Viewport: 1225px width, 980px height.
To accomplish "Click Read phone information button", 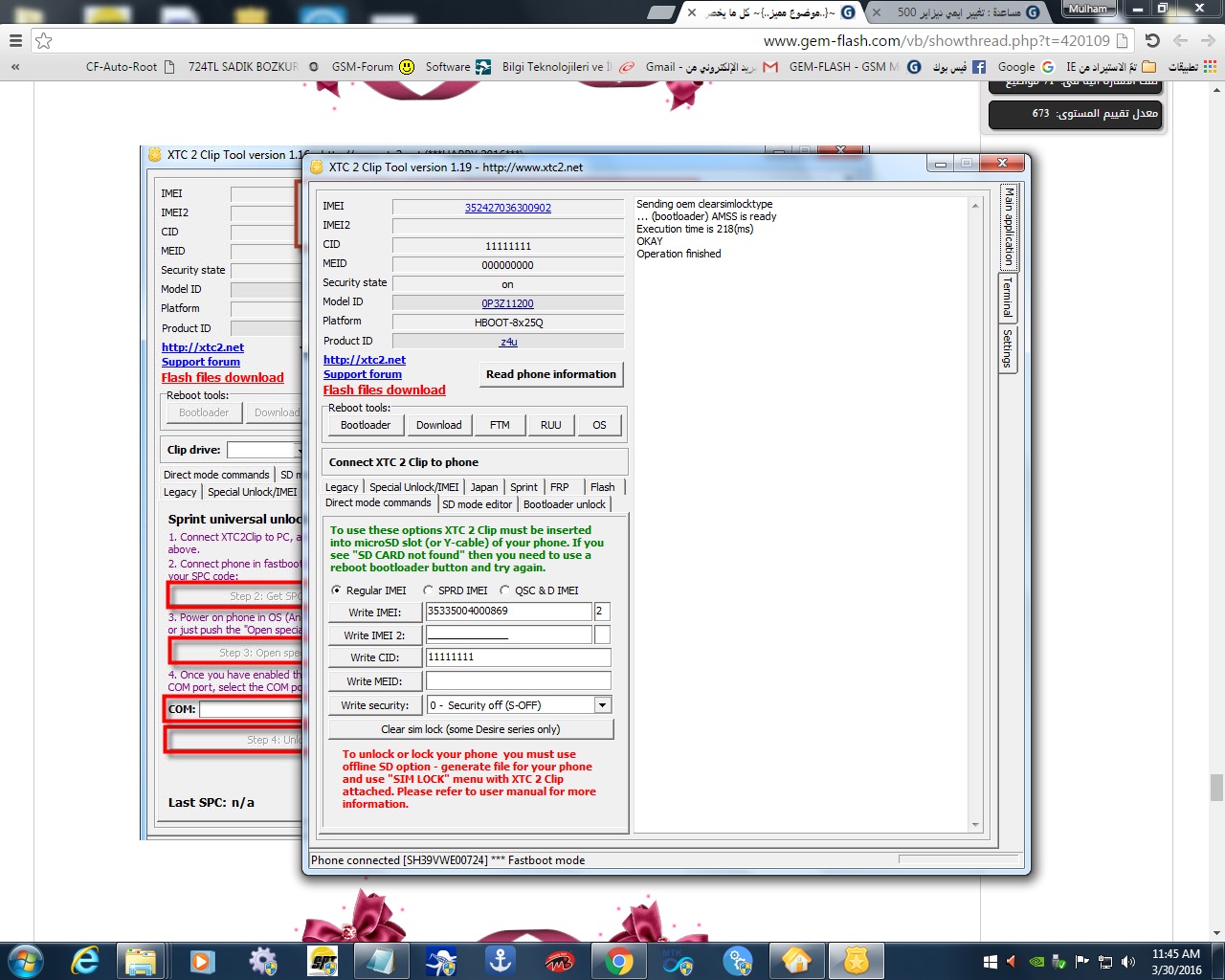I will click(x=551, y=374).
